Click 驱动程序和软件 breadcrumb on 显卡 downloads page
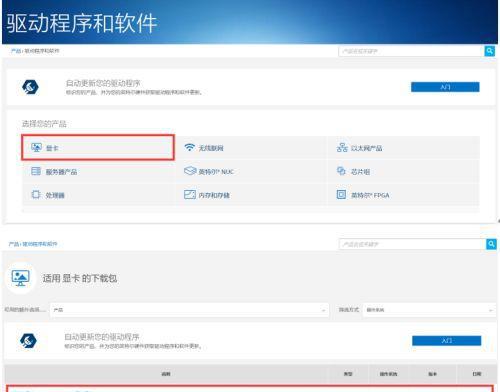 pos(40,244)
